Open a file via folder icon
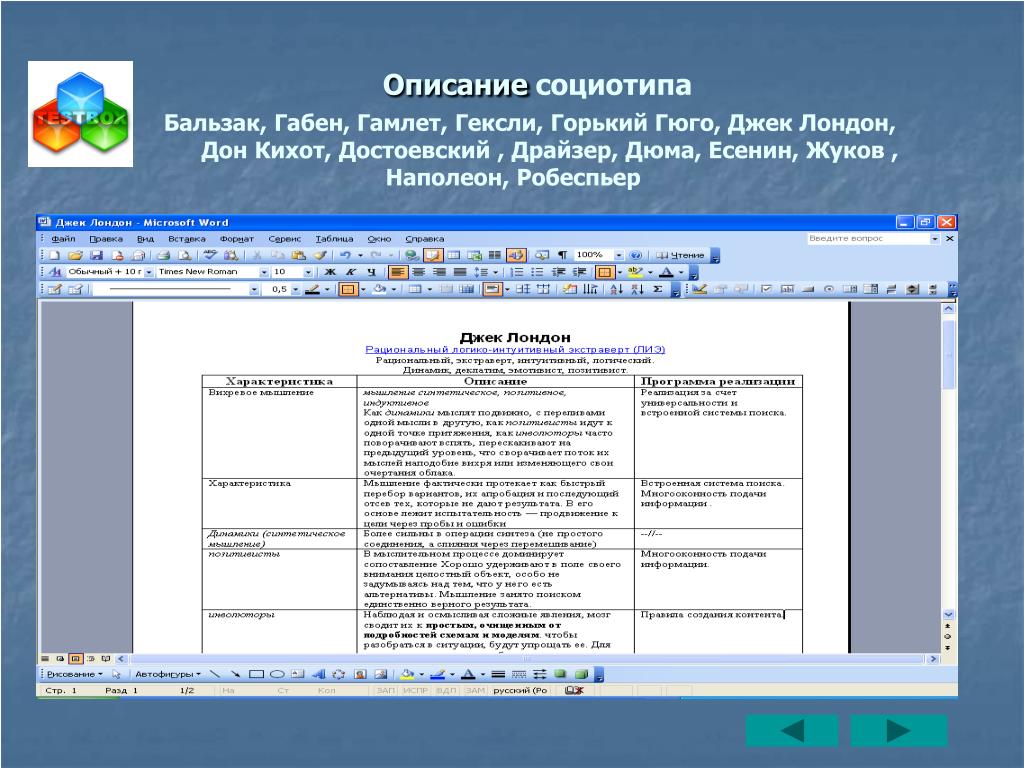The image size is (1024, 768). pyautogui.click(x=76, y=255)
